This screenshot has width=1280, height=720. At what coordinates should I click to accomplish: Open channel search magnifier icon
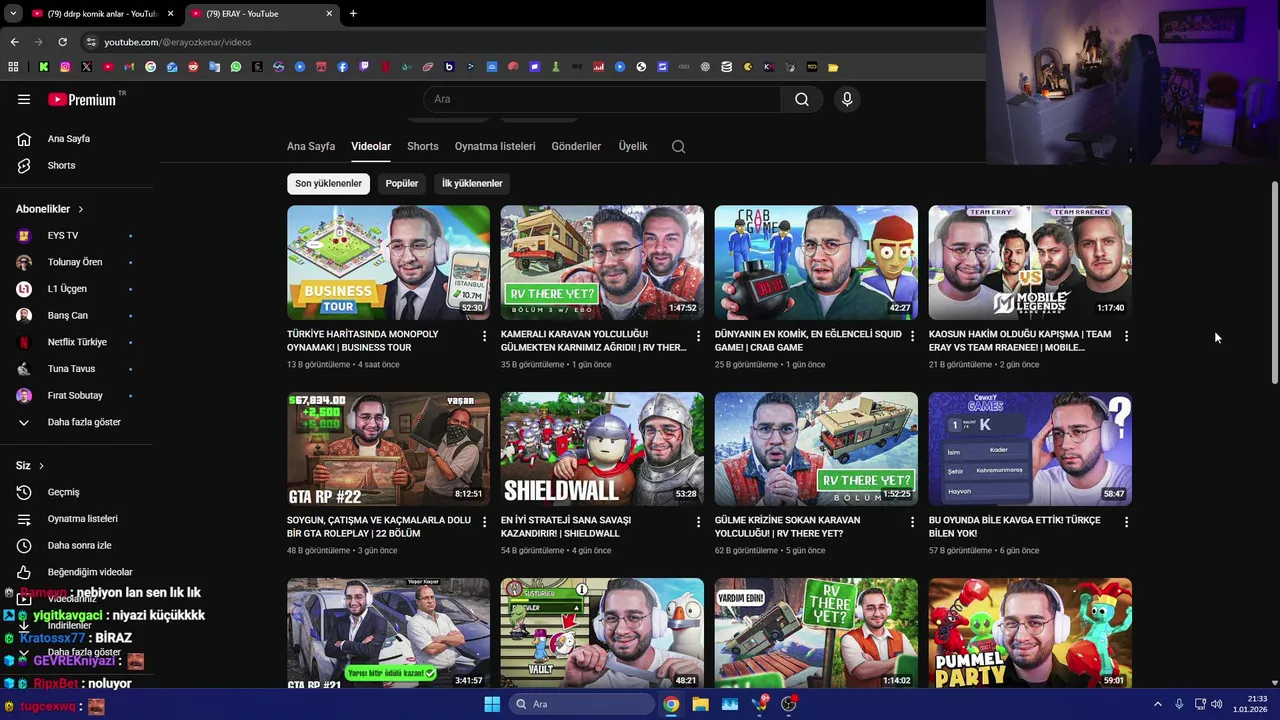(x=678, y=146)
